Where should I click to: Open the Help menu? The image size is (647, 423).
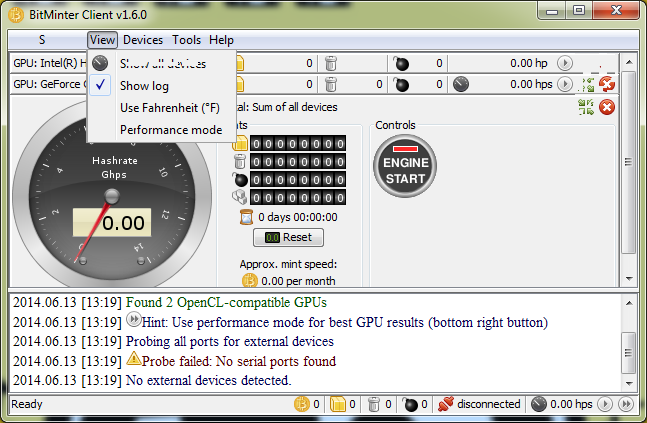coord(221,40)
